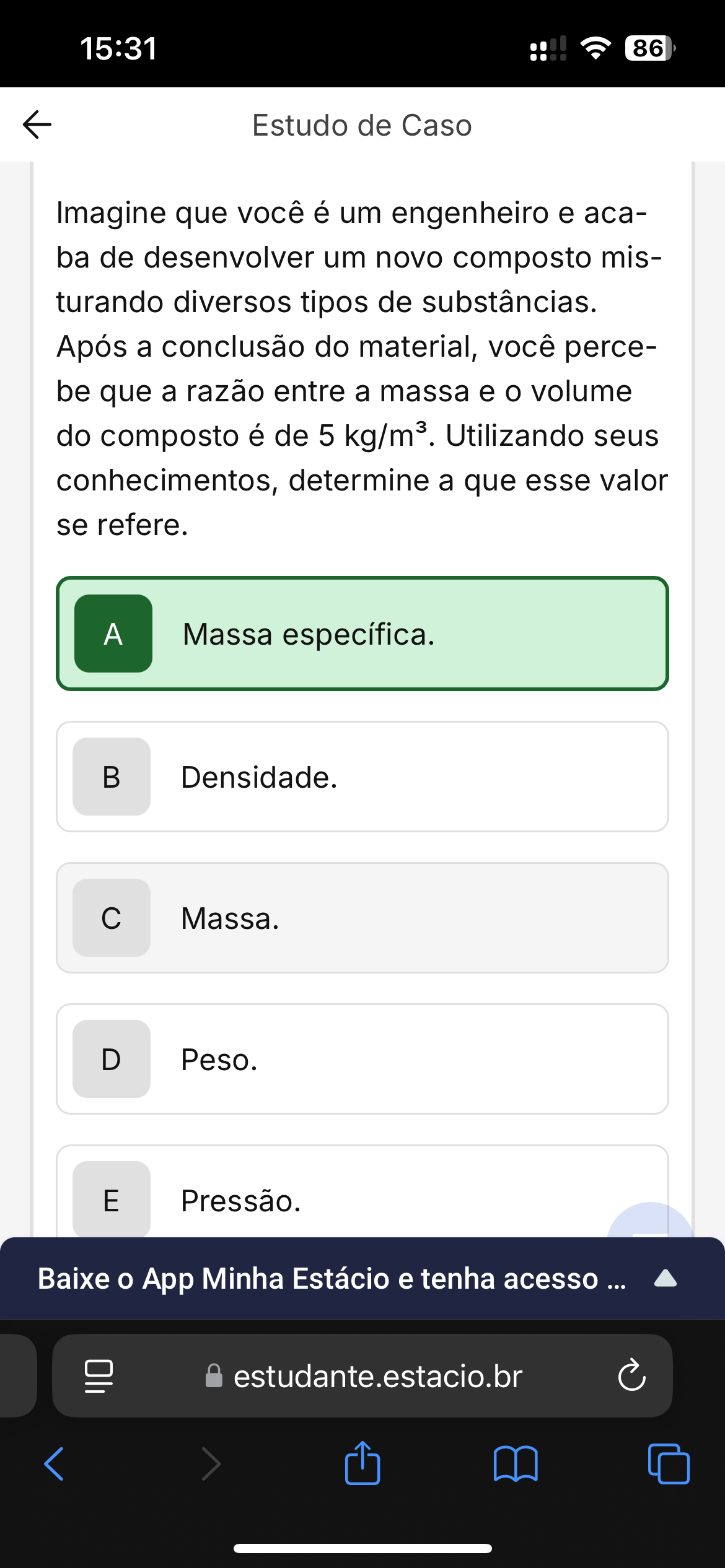Tap the Estudo de Caso title
The image size is (725, 1568).
pyautogui.click(x=362, y=125)
